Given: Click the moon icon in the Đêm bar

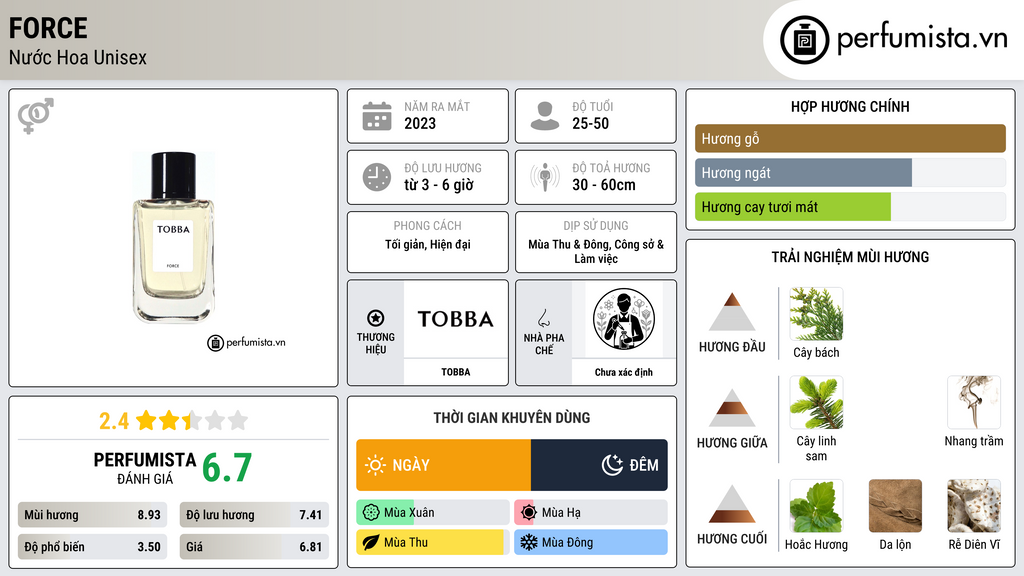Looking at the screenshot, I should pyautogui.click(x=612, y=465).
